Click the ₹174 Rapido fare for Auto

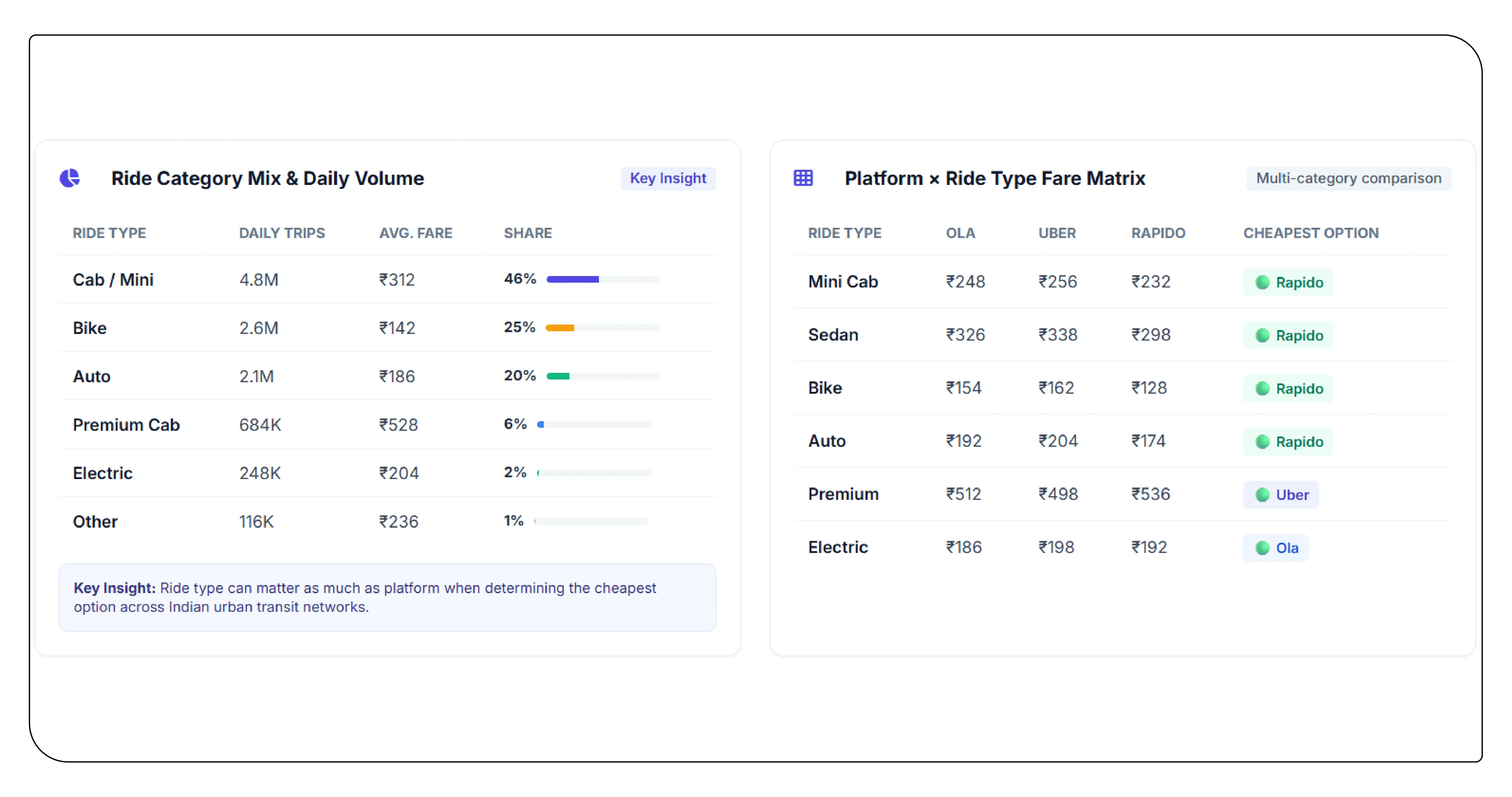click(x=1149, y=441)
